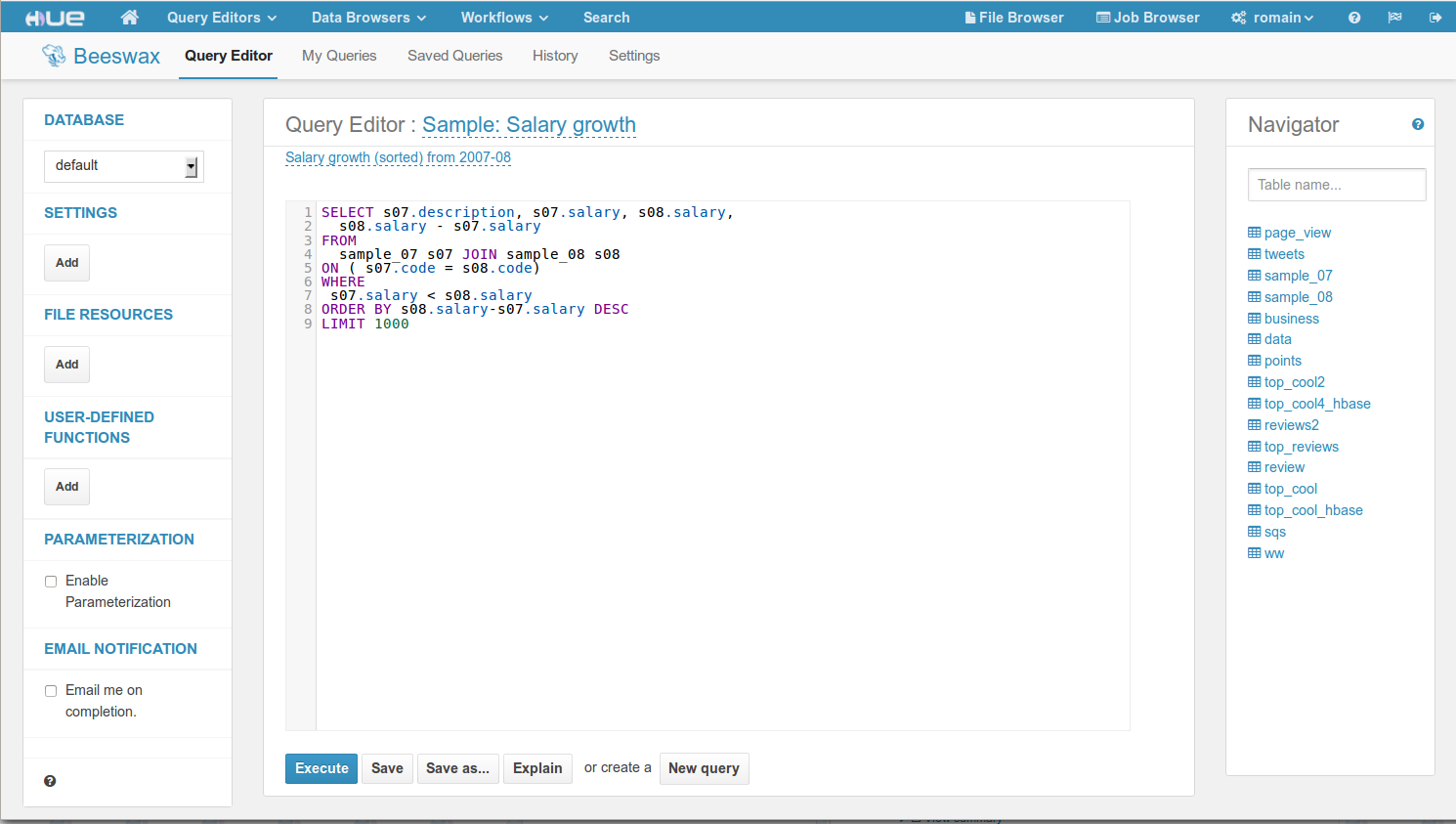Screen dimensions: 1456x824
Task: Click the Navigator help icon
Action: 1417,124
